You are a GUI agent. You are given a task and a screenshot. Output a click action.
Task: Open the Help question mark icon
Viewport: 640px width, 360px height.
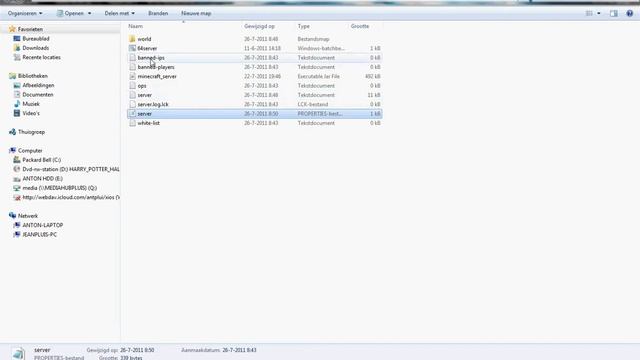click(630, 13)
